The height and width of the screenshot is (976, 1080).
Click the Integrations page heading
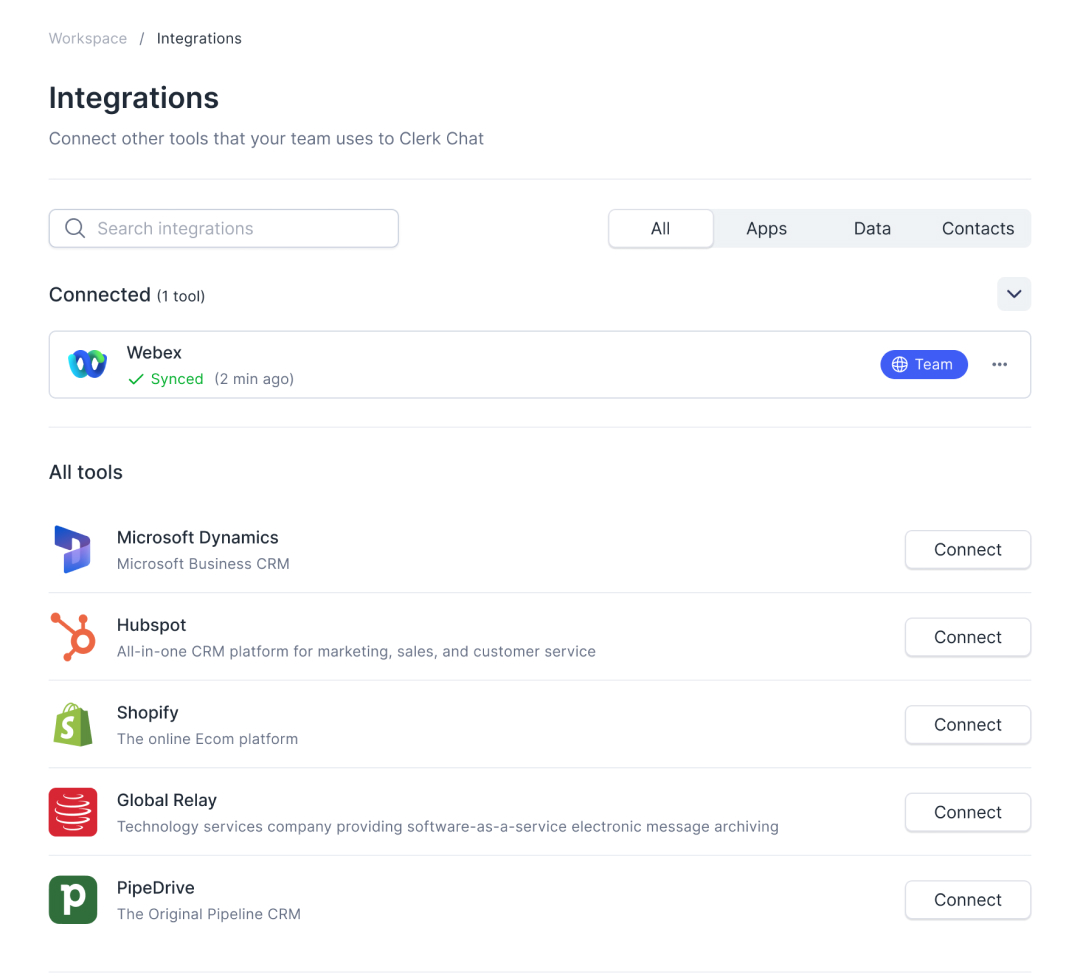[134, 98]
